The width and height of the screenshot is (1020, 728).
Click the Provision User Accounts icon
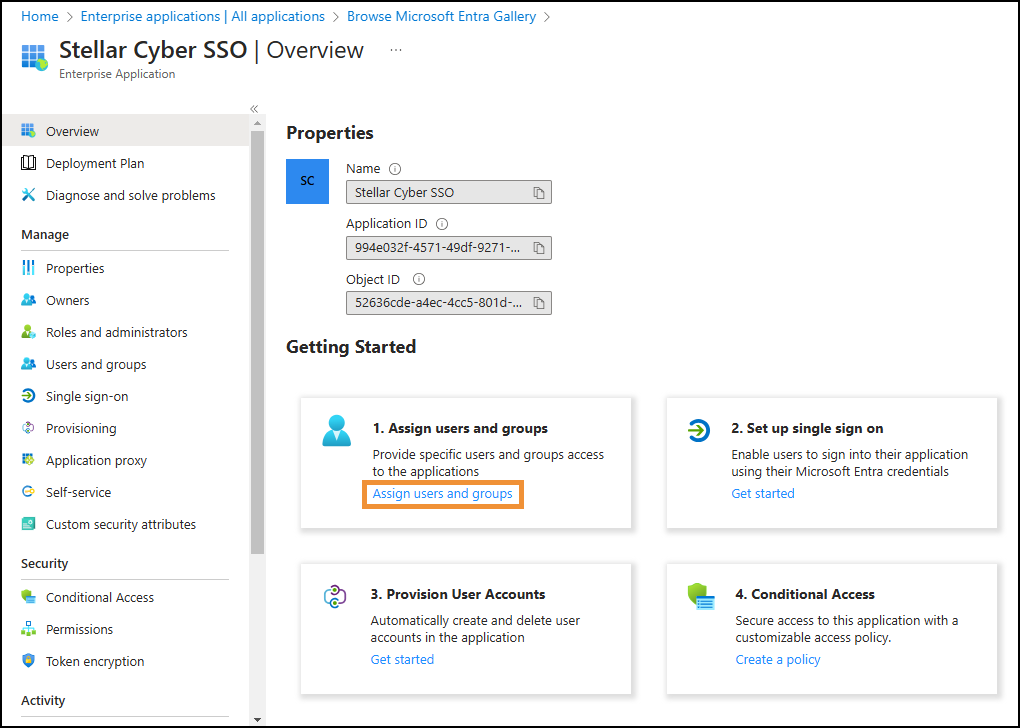pos(335,597)
